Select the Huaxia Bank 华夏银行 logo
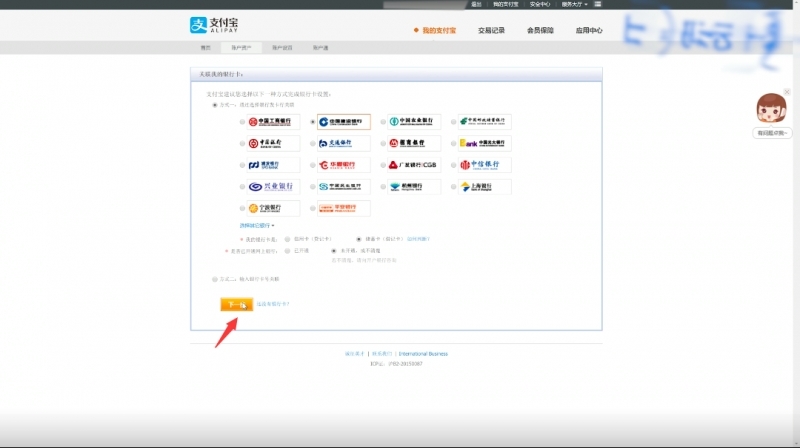 pyautogui.click(x=343, y=165)
